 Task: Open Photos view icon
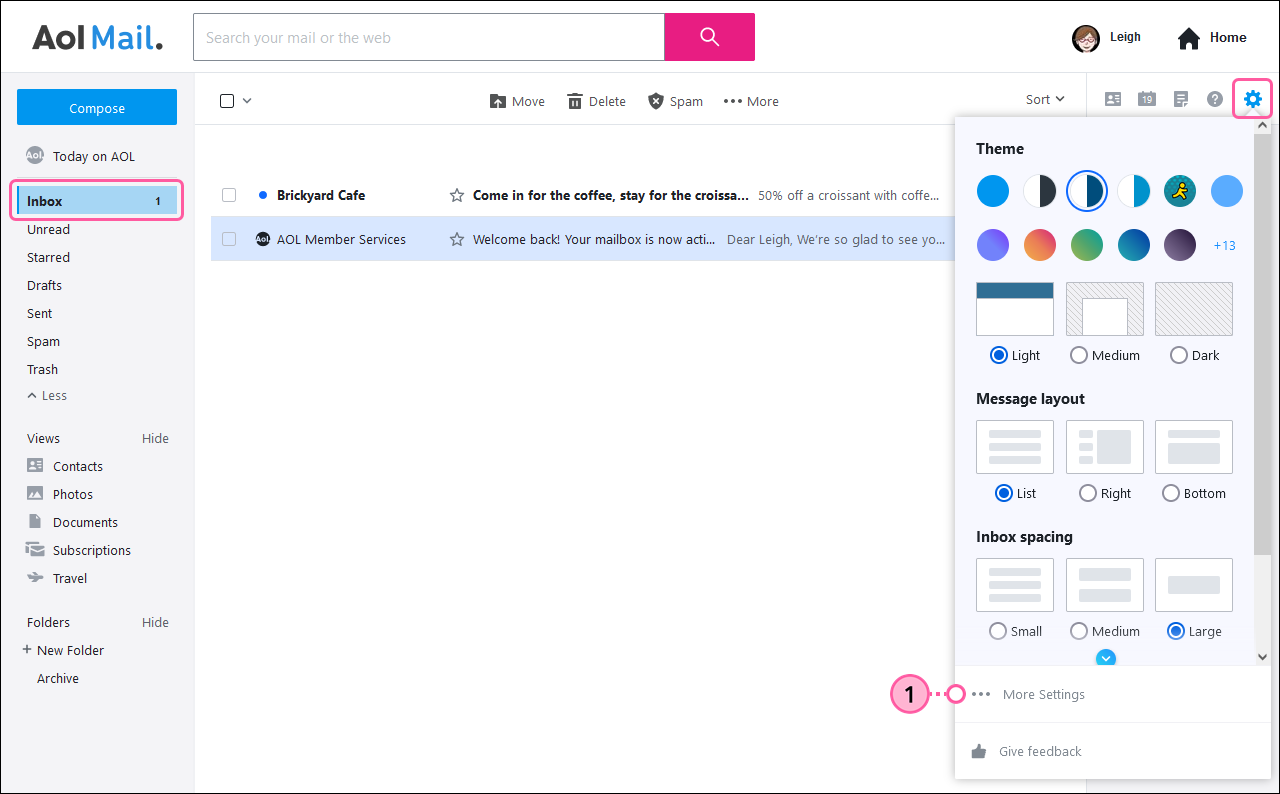click(35, 493)
